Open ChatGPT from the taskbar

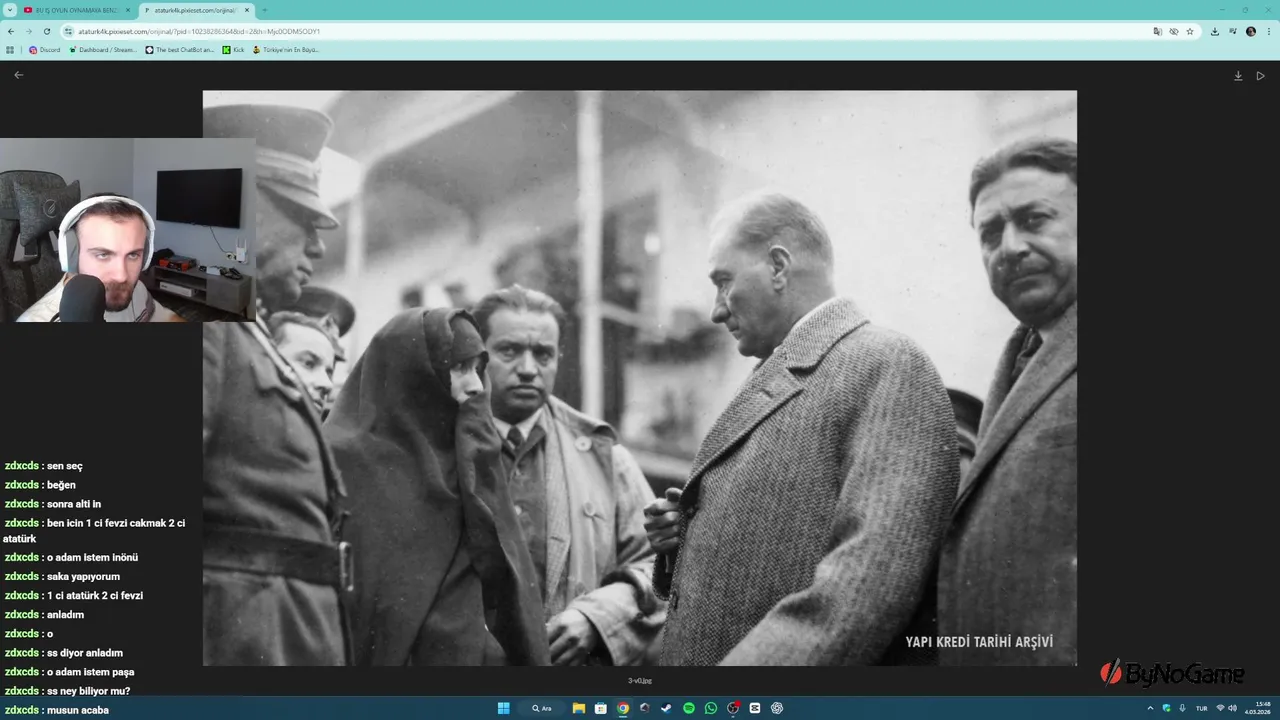(x=777, y=708)
